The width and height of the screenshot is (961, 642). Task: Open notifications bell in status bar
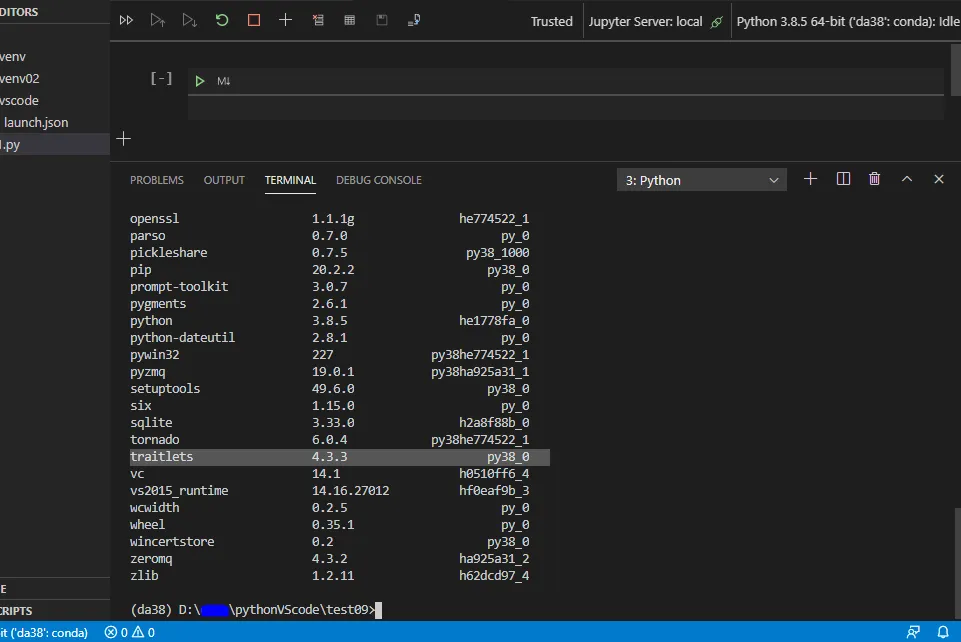[944, 632]
